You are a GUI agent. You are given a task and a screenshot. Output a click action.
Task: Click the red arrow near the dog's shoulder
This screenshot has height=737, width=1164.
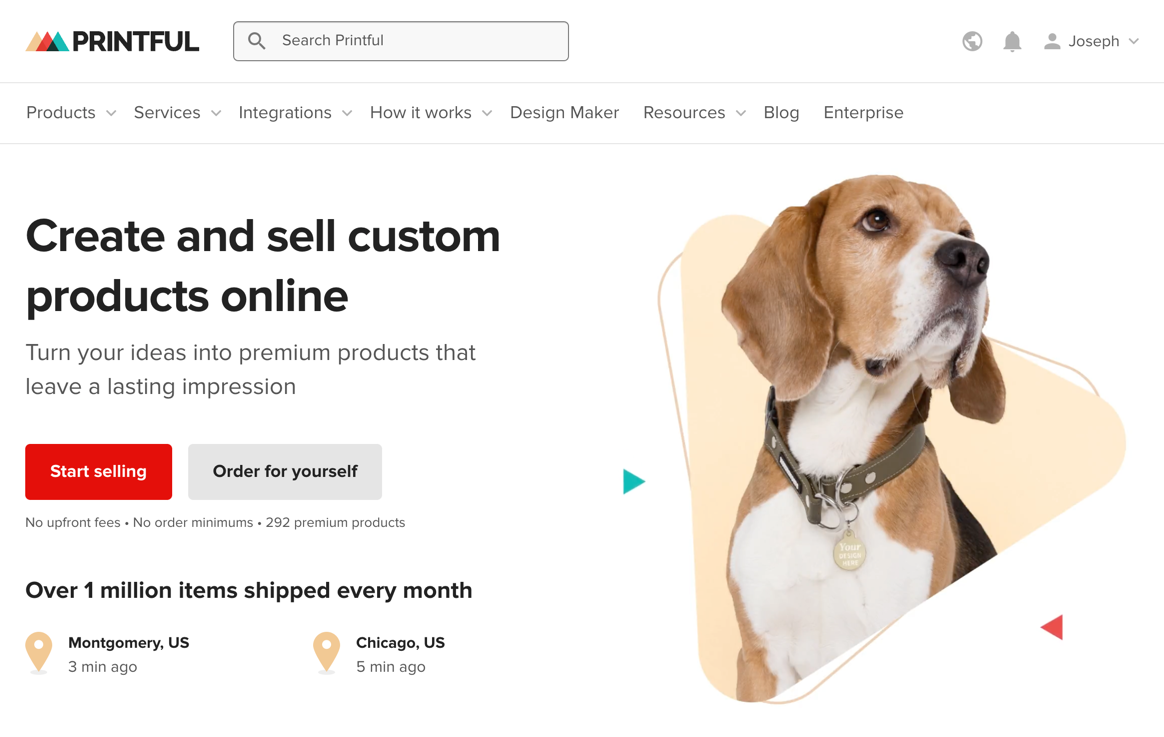[1052, 627]
